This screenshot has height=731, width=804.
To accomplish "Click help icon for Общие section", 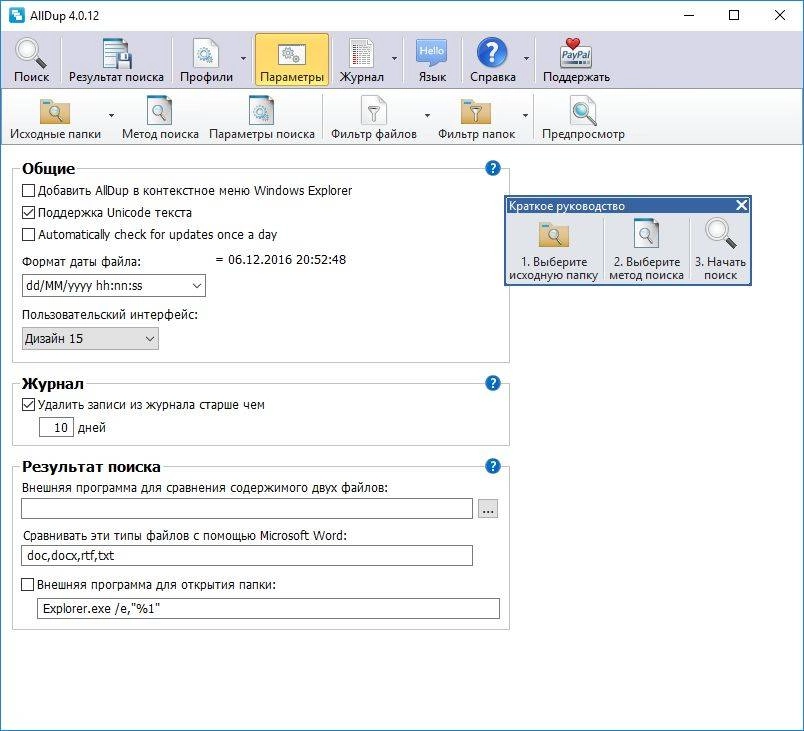I will [493, 168].
